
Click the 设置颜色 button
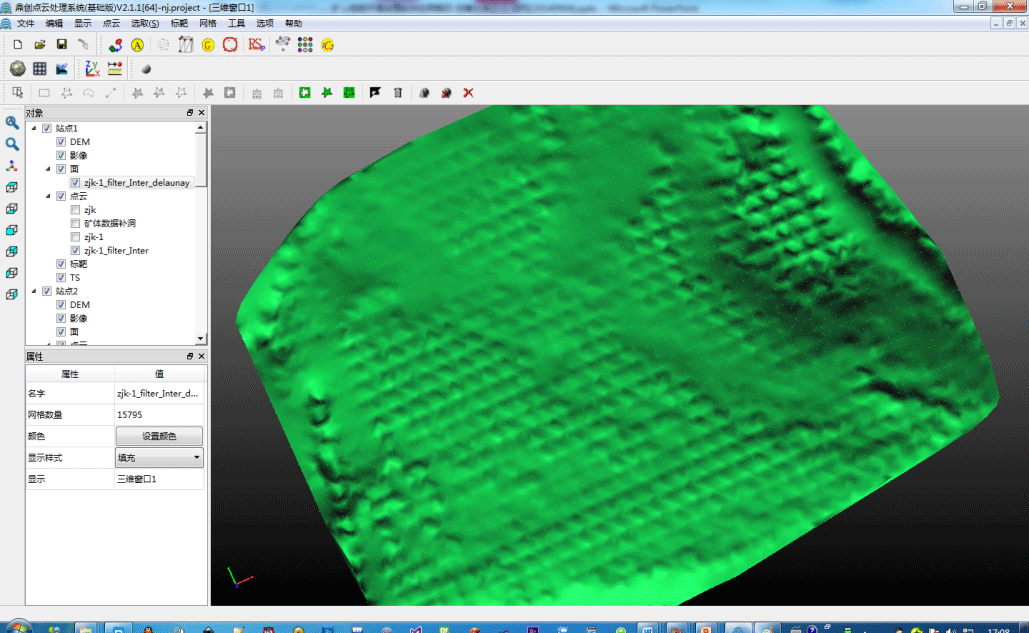coord(159,436)
